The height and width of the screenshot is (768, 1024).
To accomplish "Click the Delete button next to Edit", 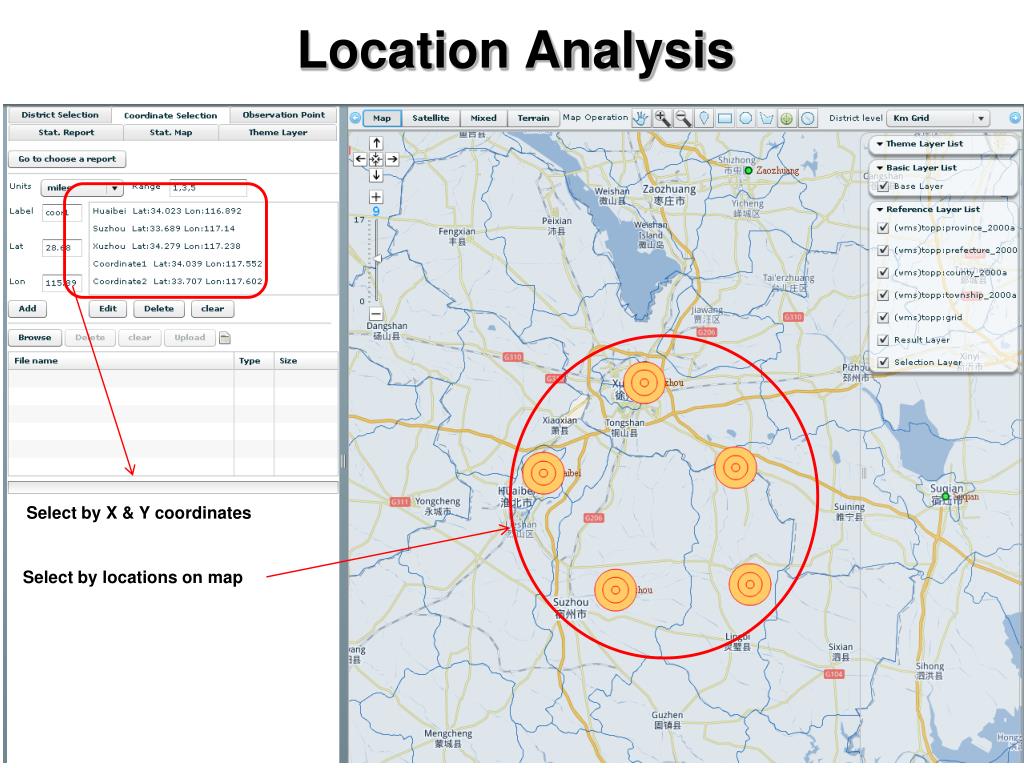I will pos(159,309).
